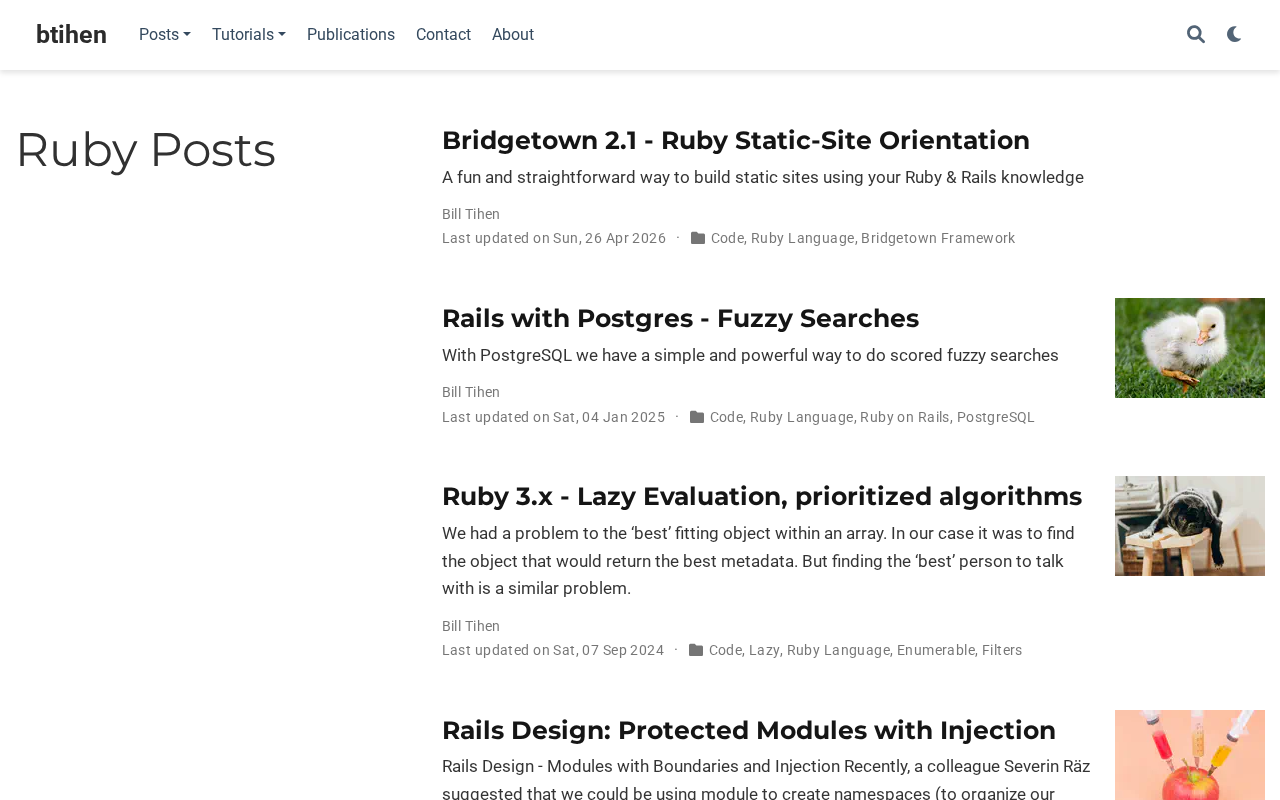The image size is (1280, 800).
Task: Click the folder icon in Lazy Evaluation post
Action: point(696,650)
